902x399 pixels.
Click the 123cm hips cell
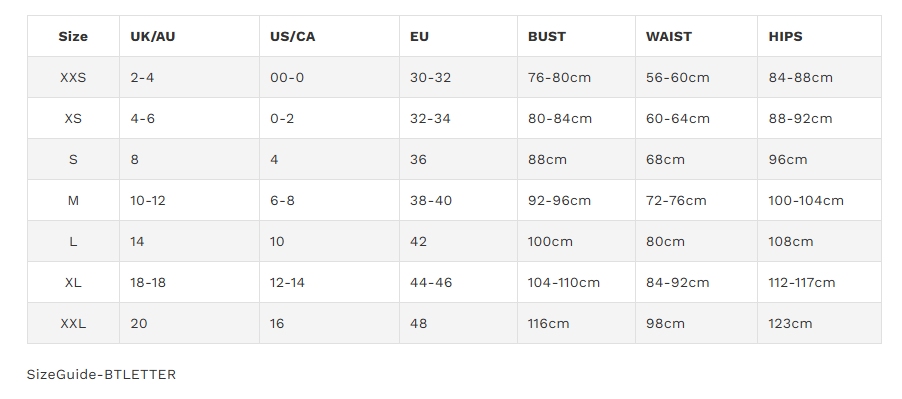790,324
